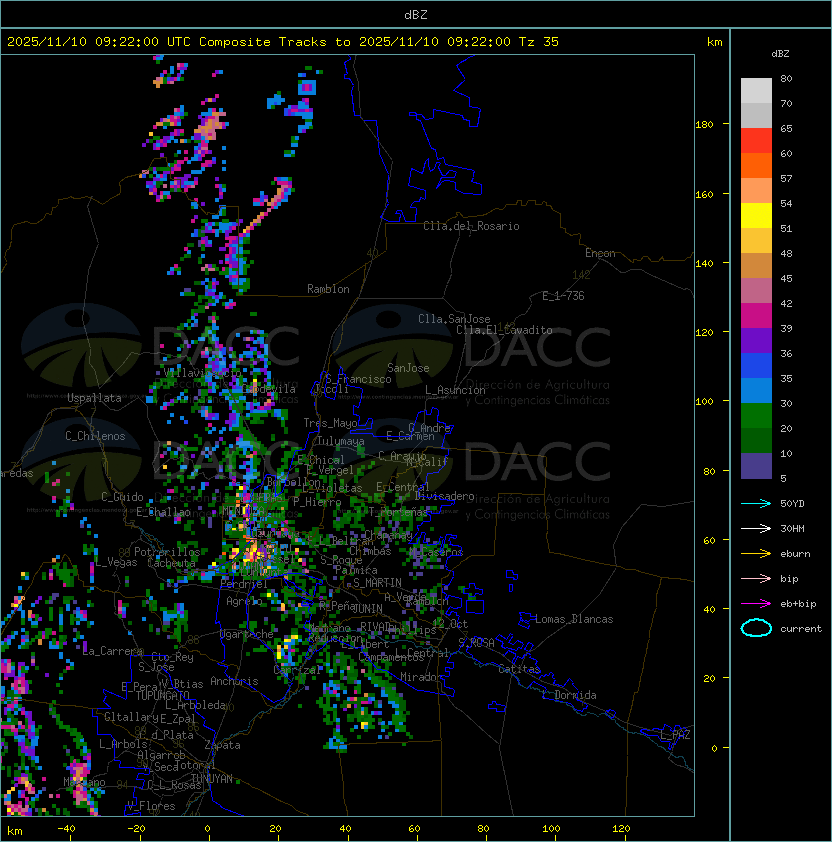
Task: Select the red swatch on dBZ scale
Action: click(x=756, y=141)
